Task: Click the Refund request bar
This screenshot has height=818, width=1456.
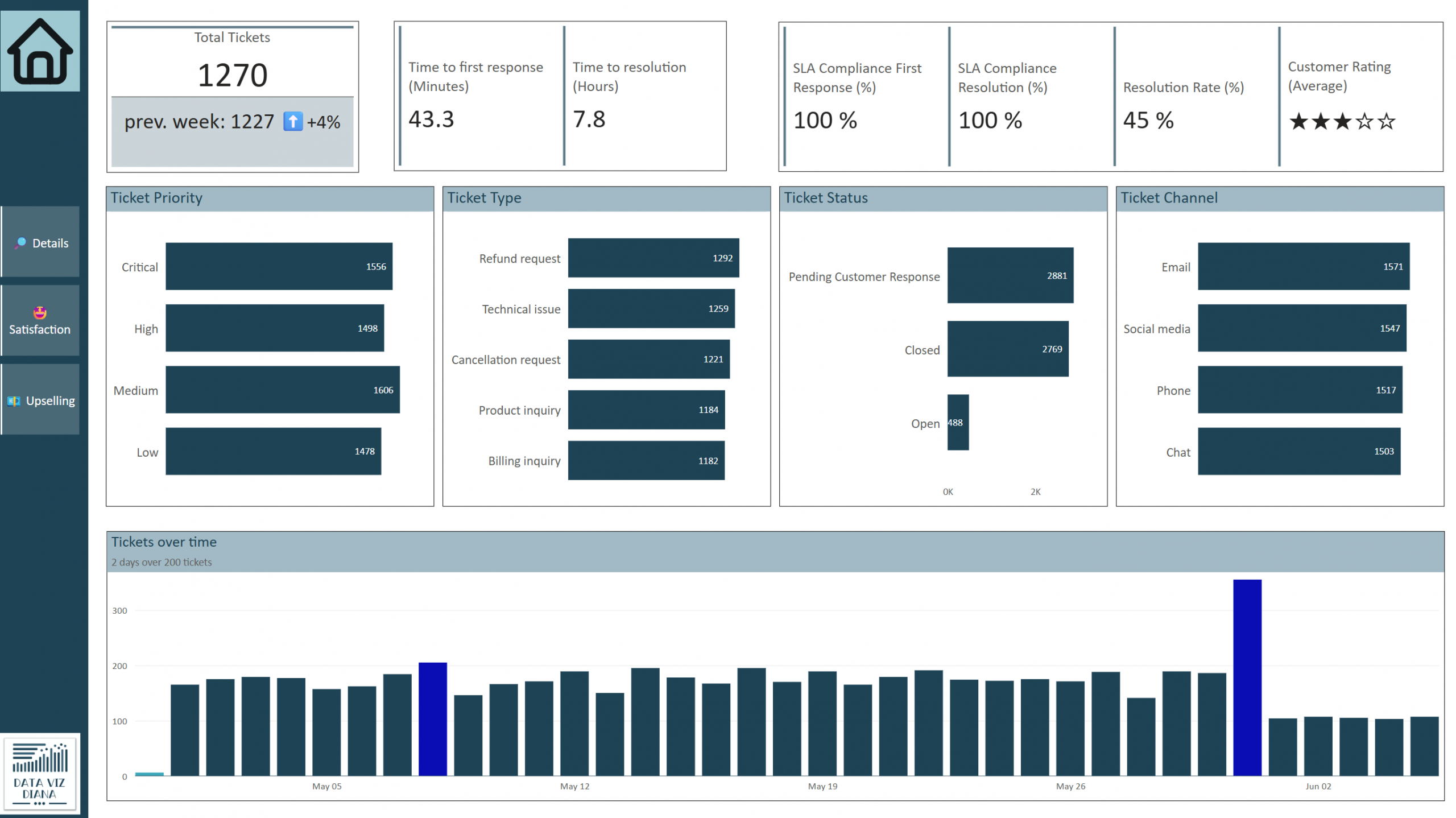Action: [653, 258]
